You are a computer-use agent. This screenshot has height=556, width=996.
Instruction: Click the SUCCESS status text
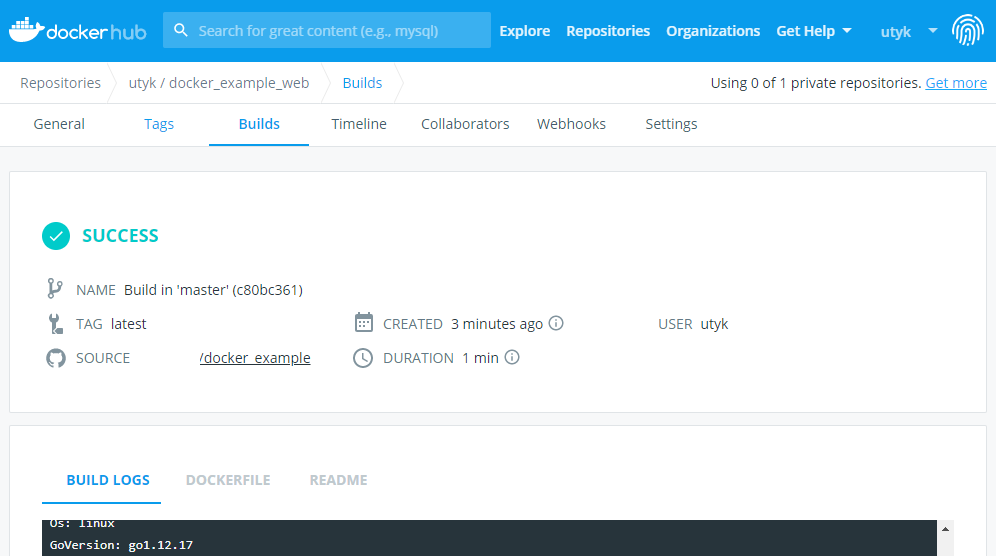(x=120, y=236)
